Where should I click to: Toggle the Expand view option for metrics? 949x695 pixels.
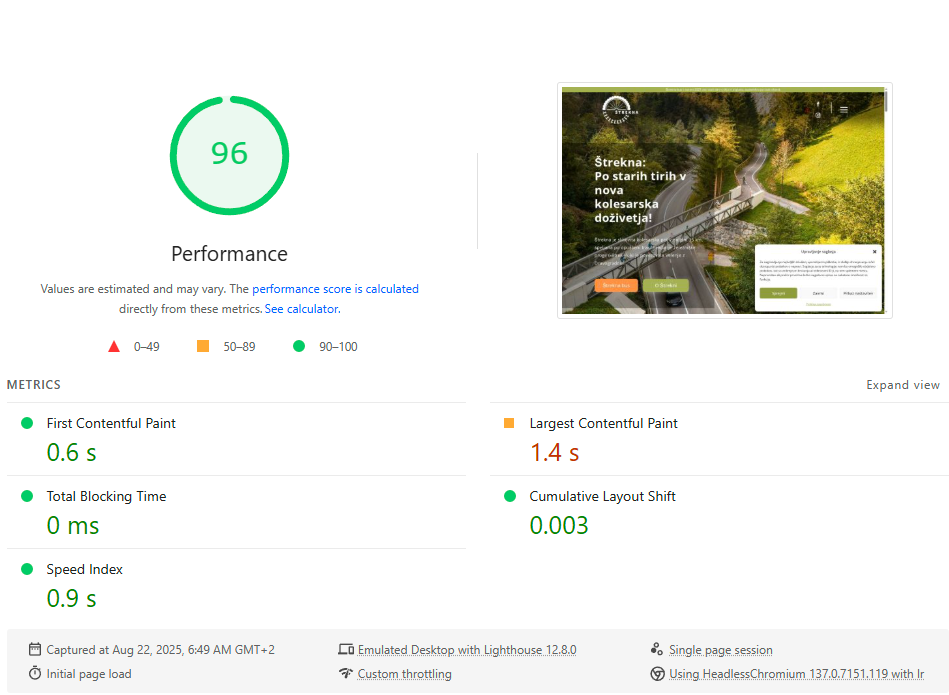click(x=902, y=385)
